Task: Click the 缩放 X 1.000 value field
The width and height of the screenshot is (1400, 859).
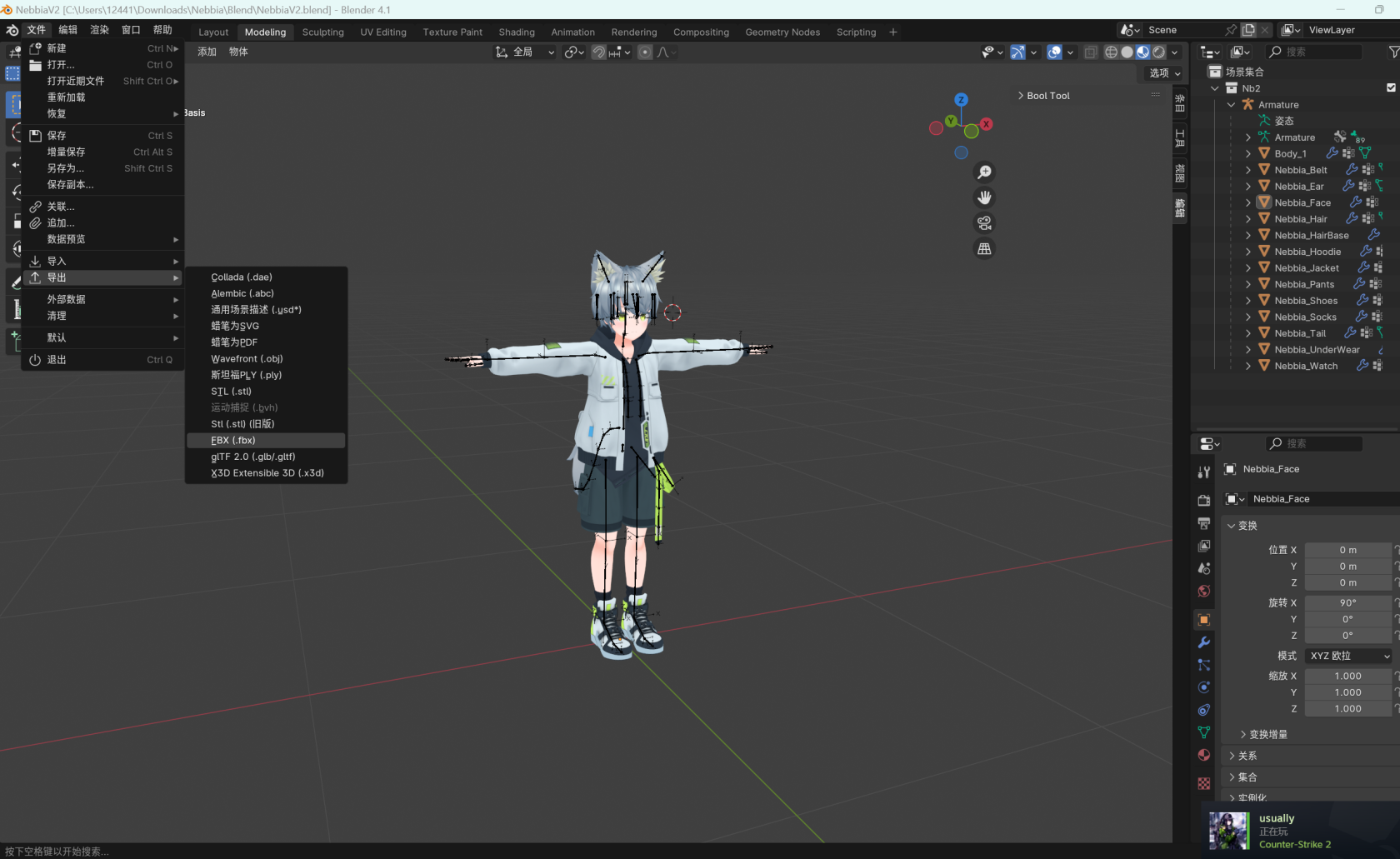Action: (1347, 676)
